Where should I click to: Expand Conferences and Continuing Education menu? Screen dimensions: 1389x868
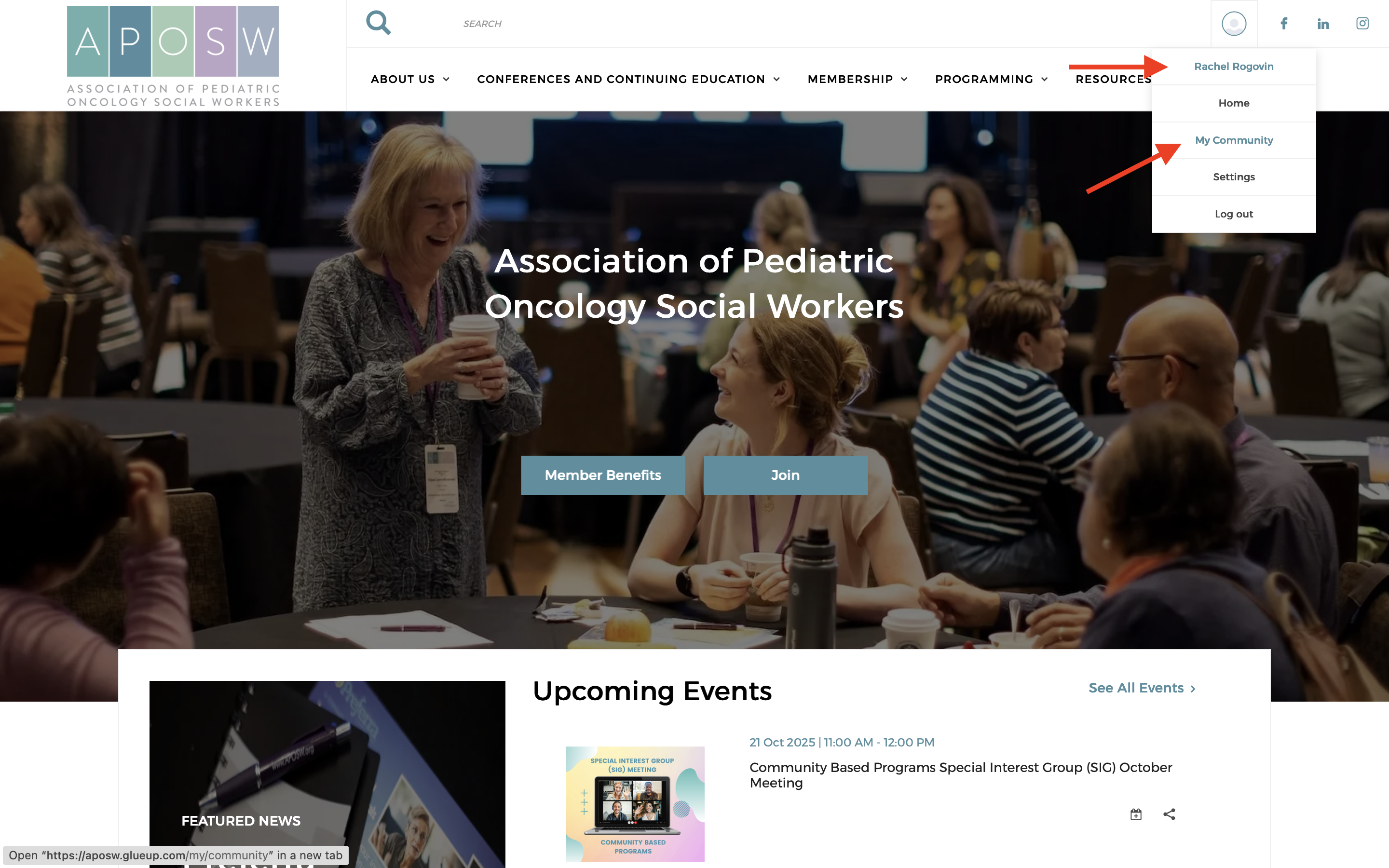point(628,79)
